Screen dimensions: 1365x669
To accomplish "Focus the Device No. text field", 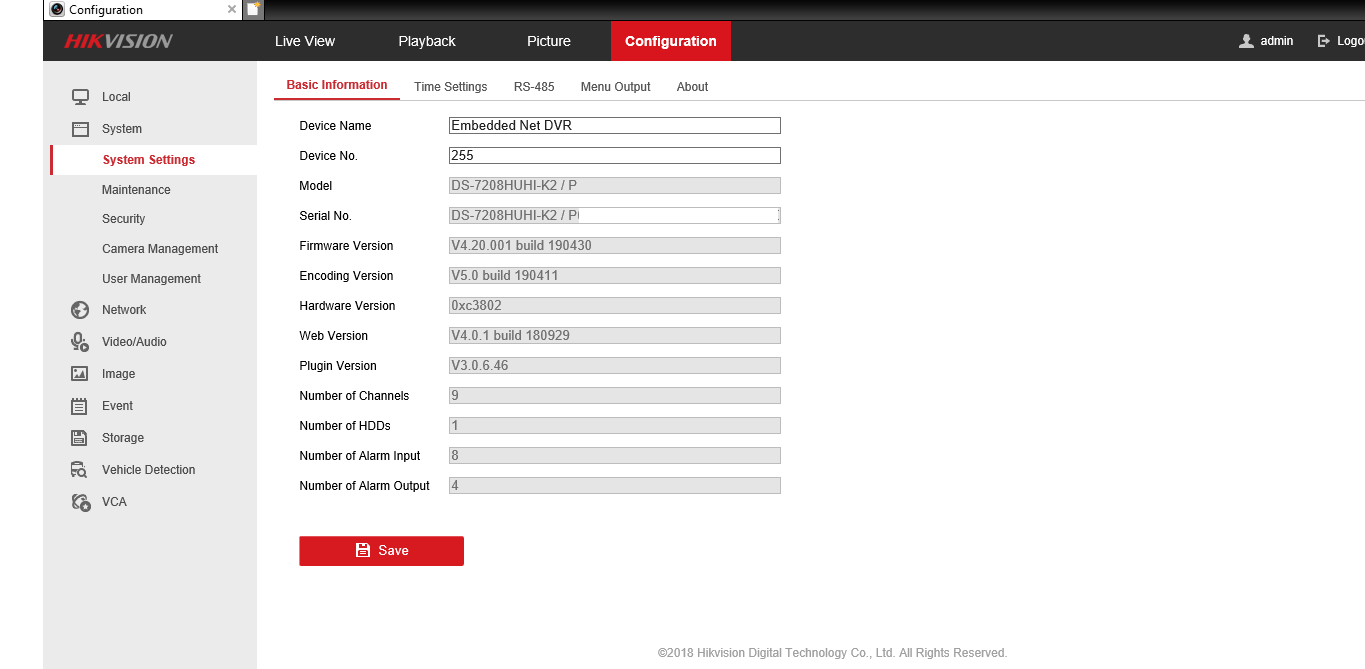I will (x=614, y=156).
